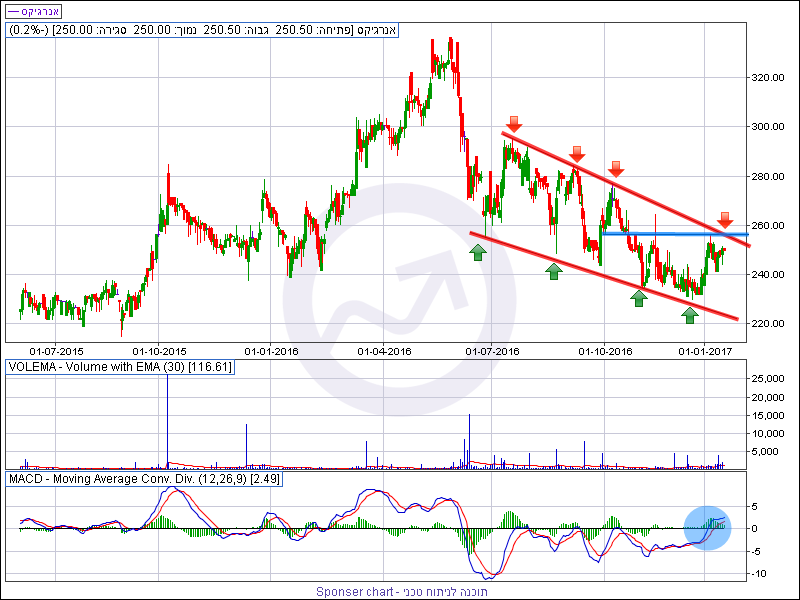The image size is (800, 600).
Task: Click the 220.00 price axis label
Action: coord(768,323)
